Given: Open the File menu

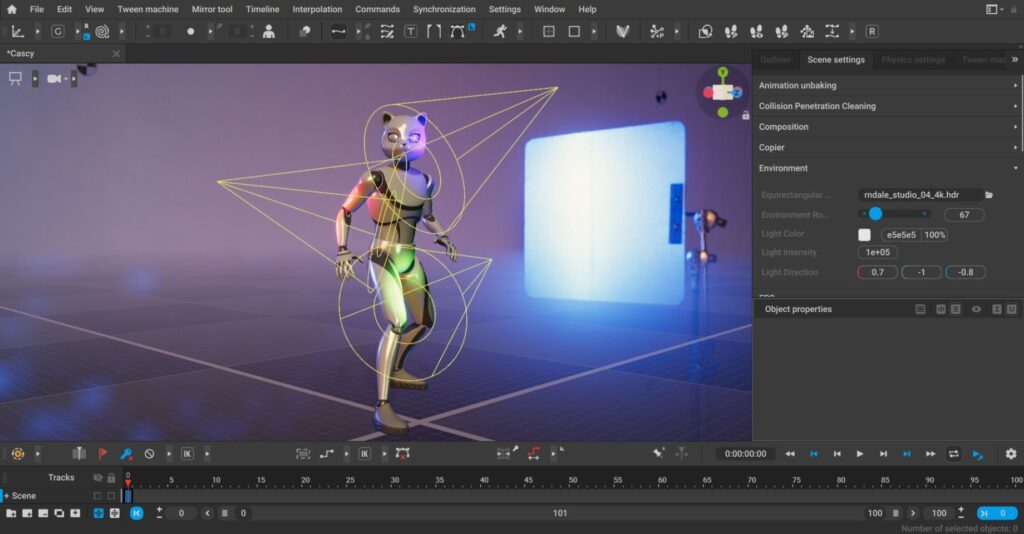Looking at the screenshot, I should tap(37, 9).
